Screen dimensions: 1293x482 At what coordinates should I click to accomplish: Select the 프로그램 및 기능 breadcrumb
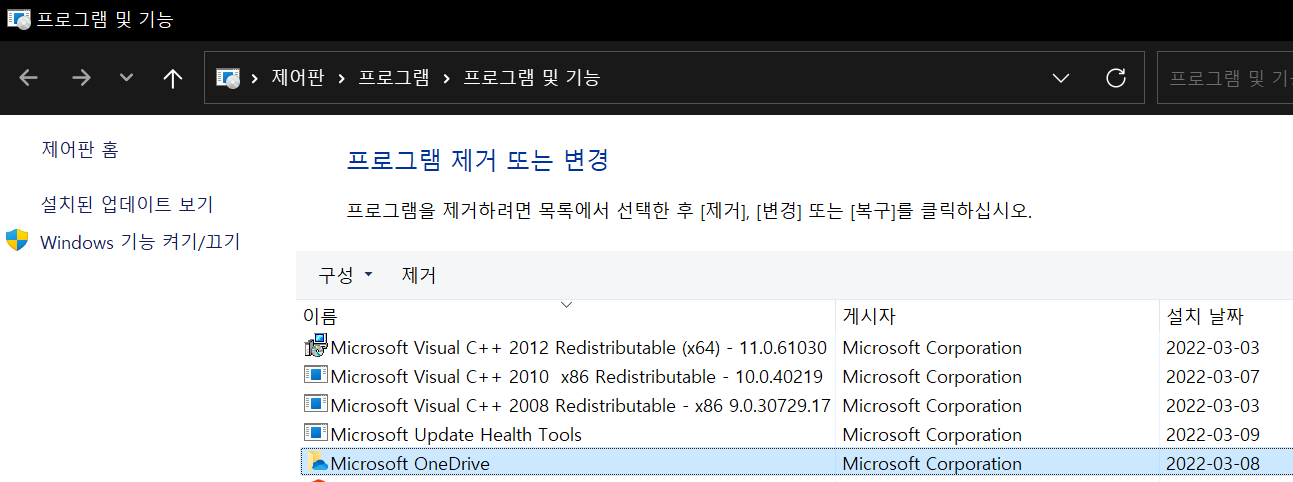pyautogui.click(x=531, y=78)
